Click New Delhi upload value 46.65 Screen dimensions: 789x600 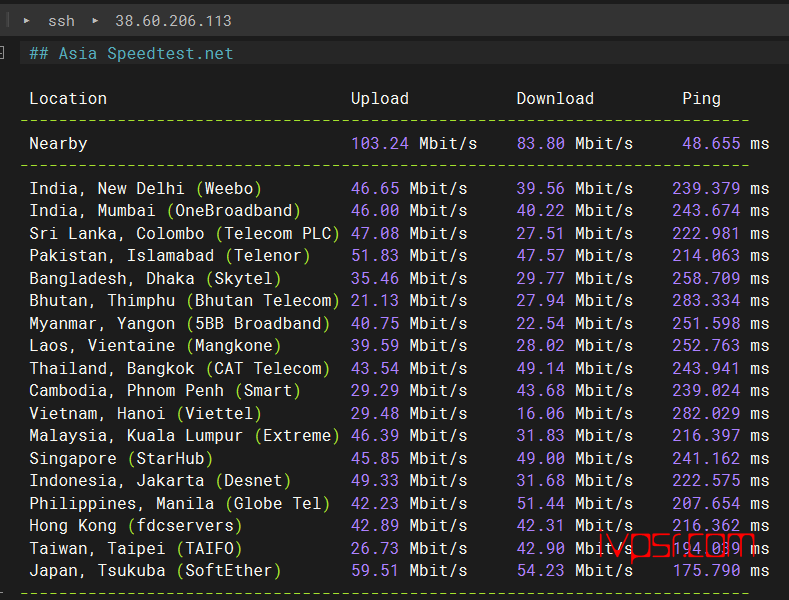pyautogui.click(x=375, y=188)
